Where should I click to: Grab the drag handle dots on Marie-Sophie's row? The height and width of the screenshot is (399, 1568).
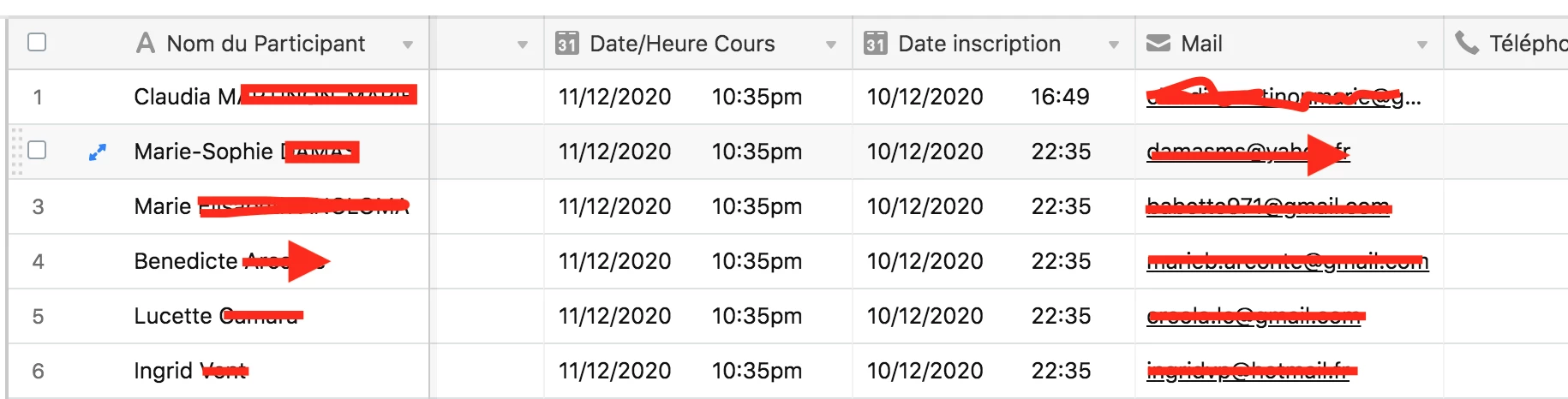pos(16,152)
